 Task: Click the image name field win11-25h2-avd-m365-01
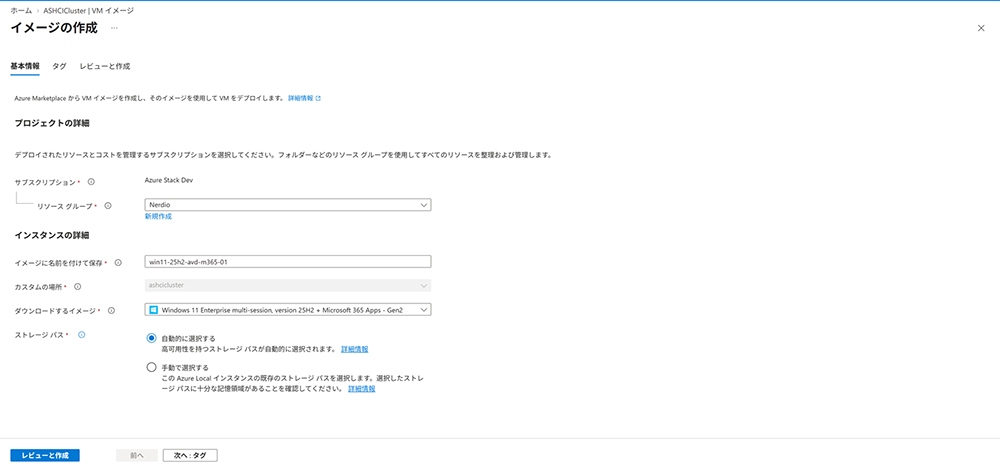pos(288,262)
